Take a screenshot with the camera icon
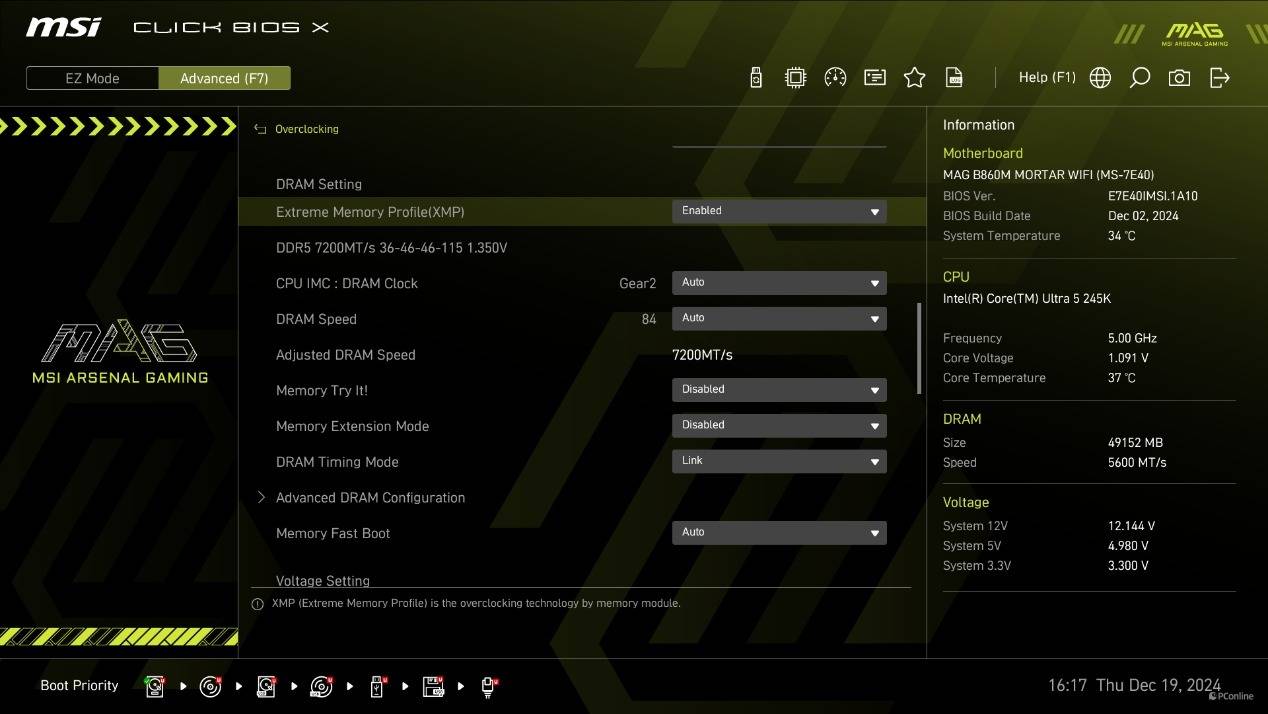The height and width of the screenshot is (714, 1268). (1179, 78)
